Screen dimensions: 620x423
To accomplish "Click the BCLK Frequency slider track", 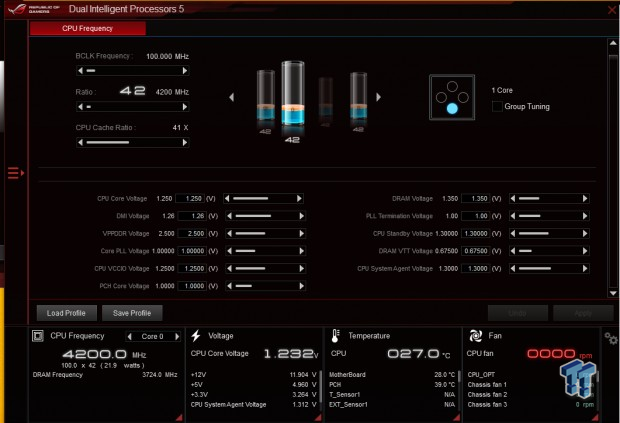I will tap(133, 71).
